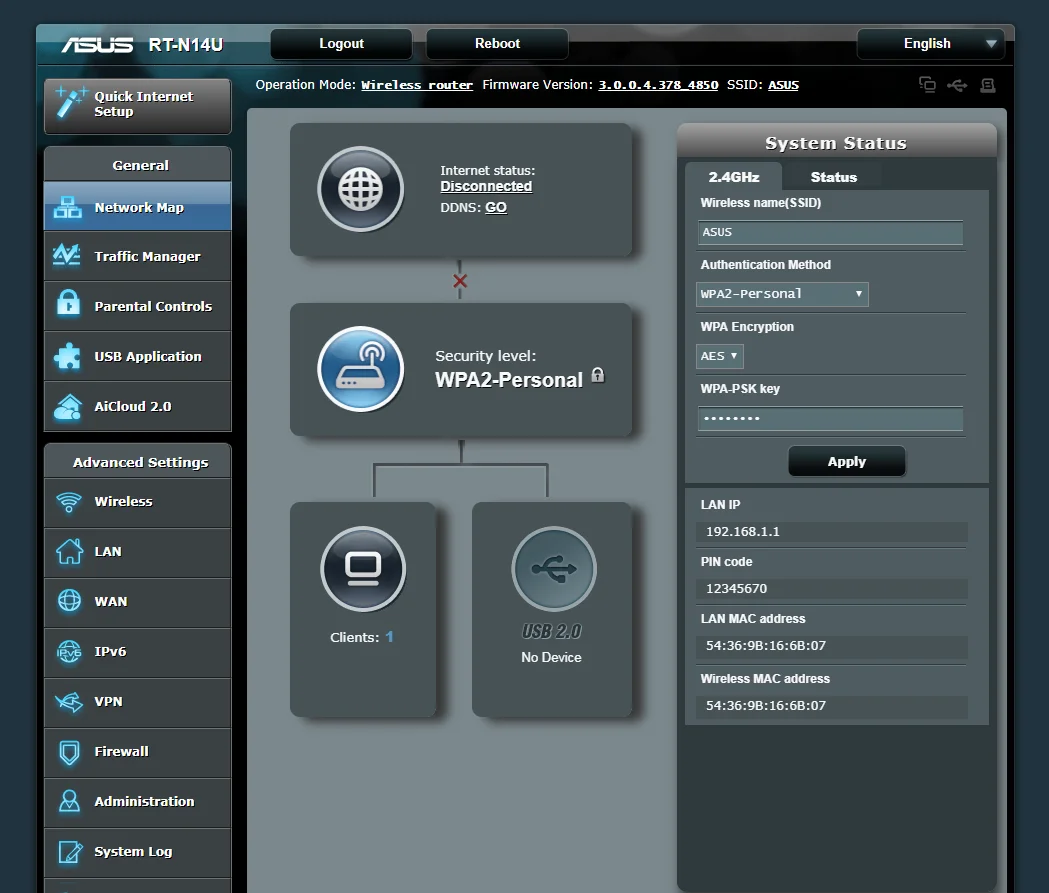Click the printer status icon in header
The image size is (1049, 893).
pos(988,85)
